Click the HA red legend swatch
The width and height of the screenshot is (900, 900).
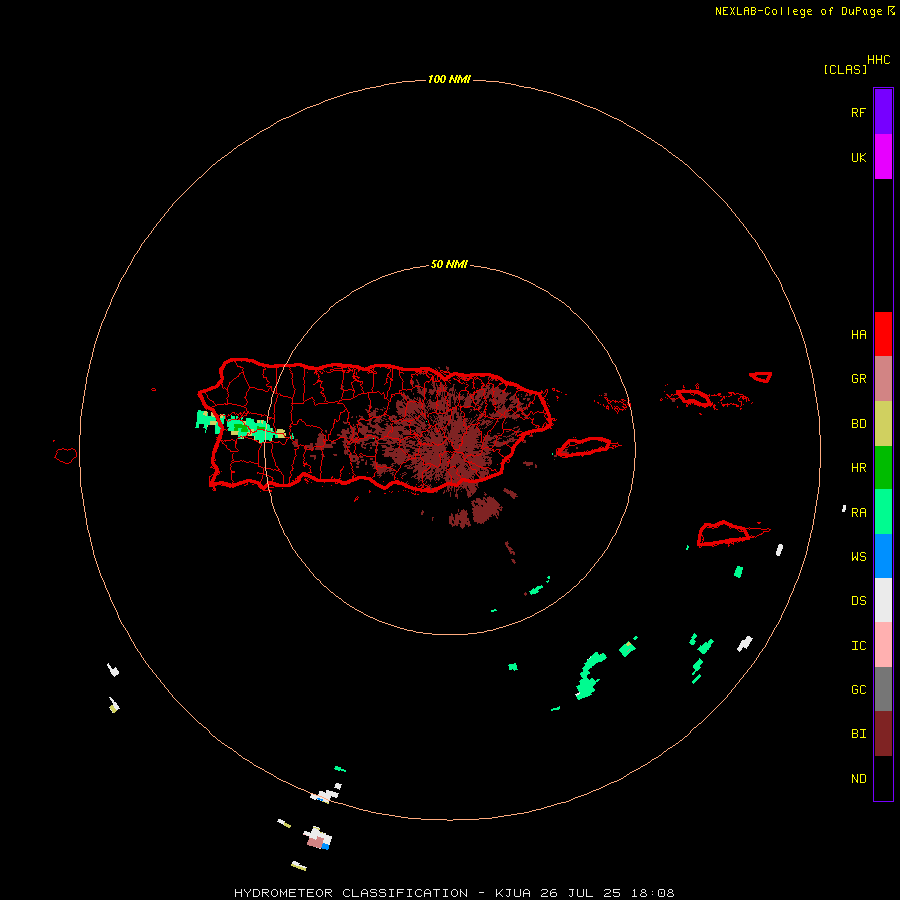coord(883,334)
